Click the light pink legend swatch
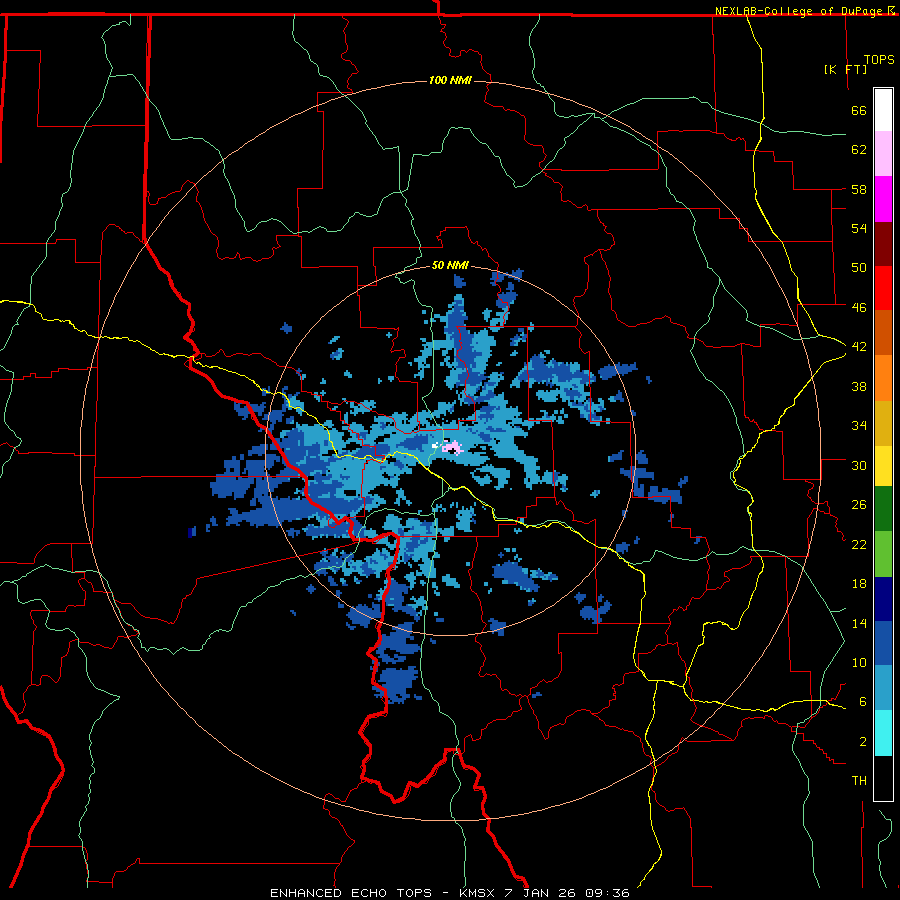Viewport: 900px width, 900px height. point(883,153)
